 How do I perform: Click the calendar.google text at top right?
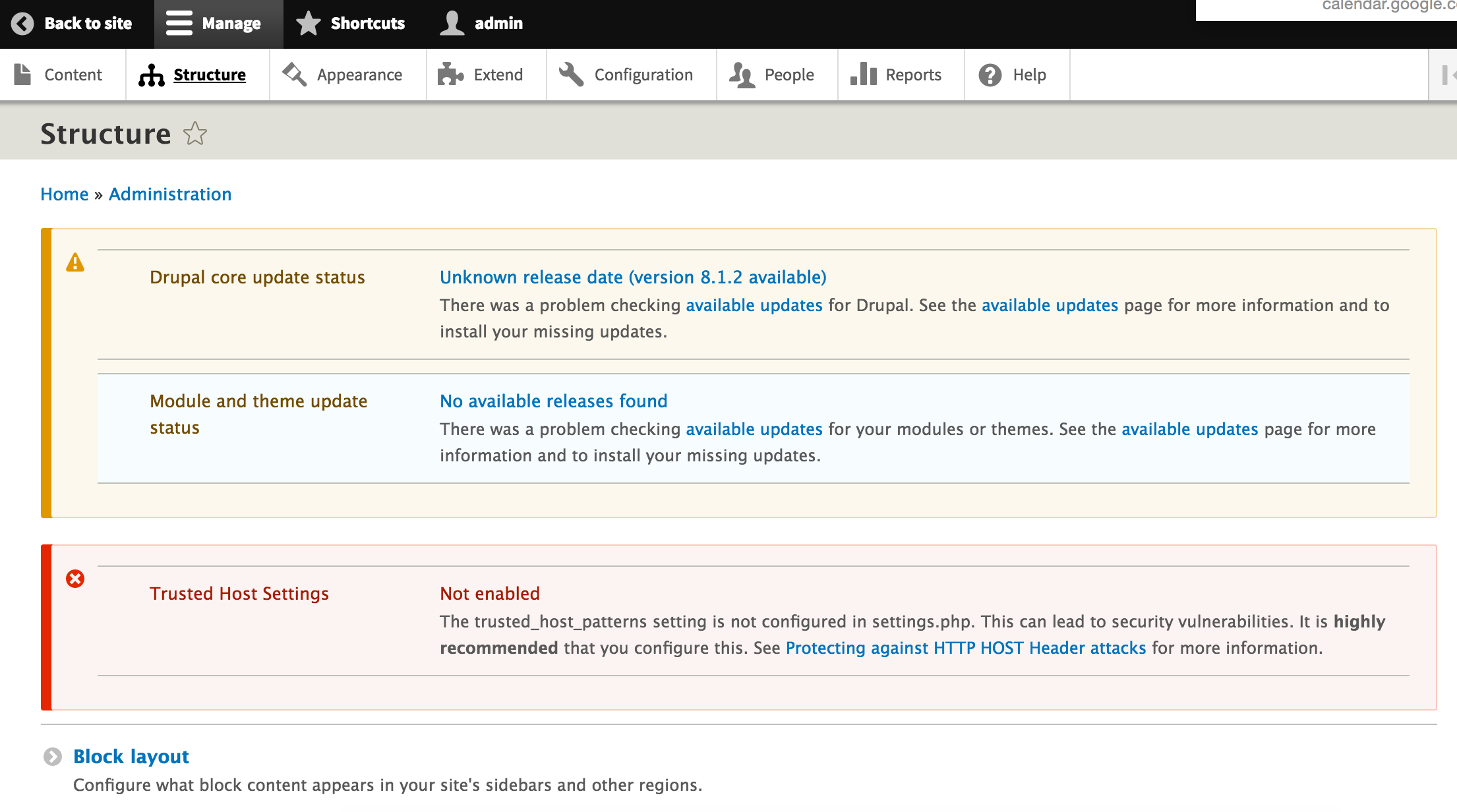pyautogui.click(x=1389, y=6)
